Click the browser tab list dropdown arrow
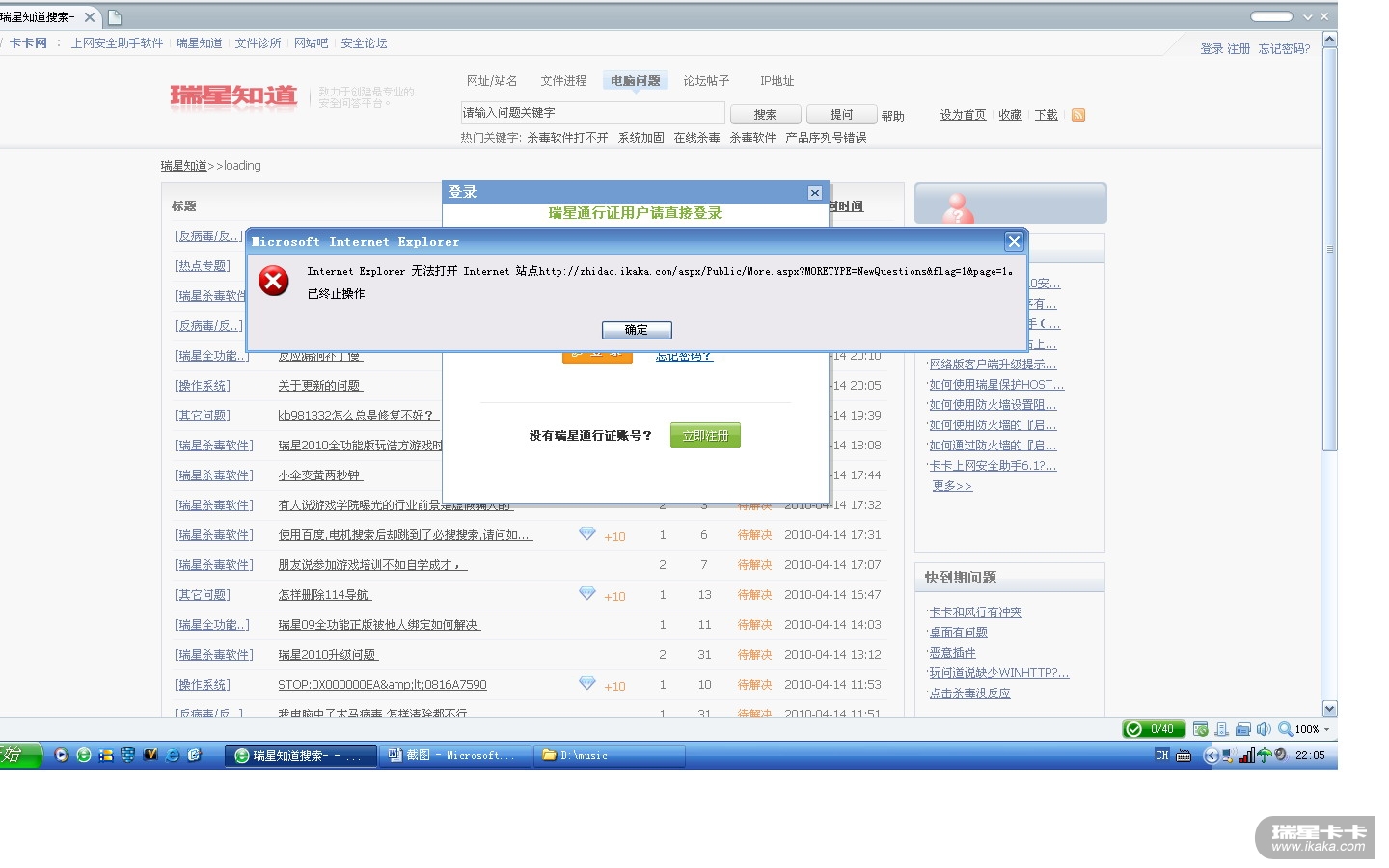This screenshot has height=868, width=1389. [1308, 16]
